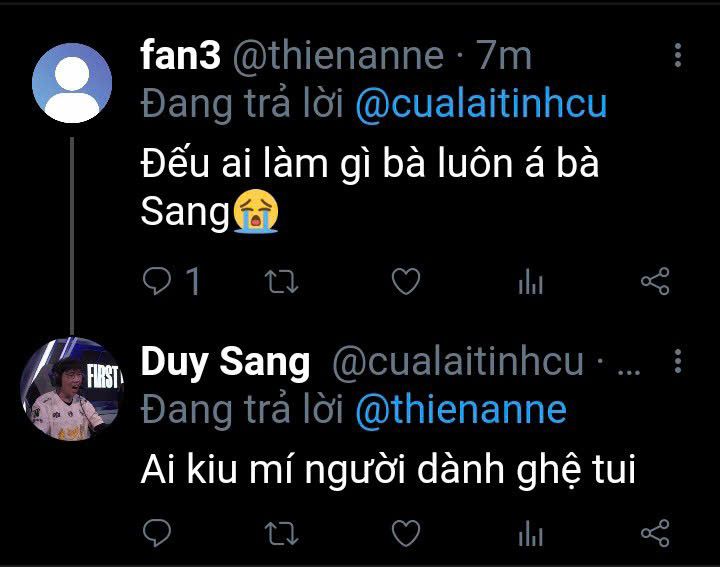Open fan3's default profile picture

click(71, 83)
